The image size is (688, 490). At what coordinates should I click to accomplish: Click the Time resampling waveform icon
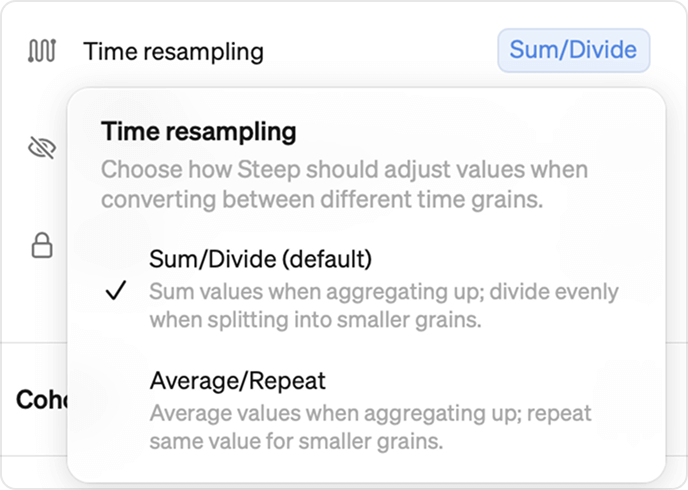pyautogui.click(x=41, y=51)
